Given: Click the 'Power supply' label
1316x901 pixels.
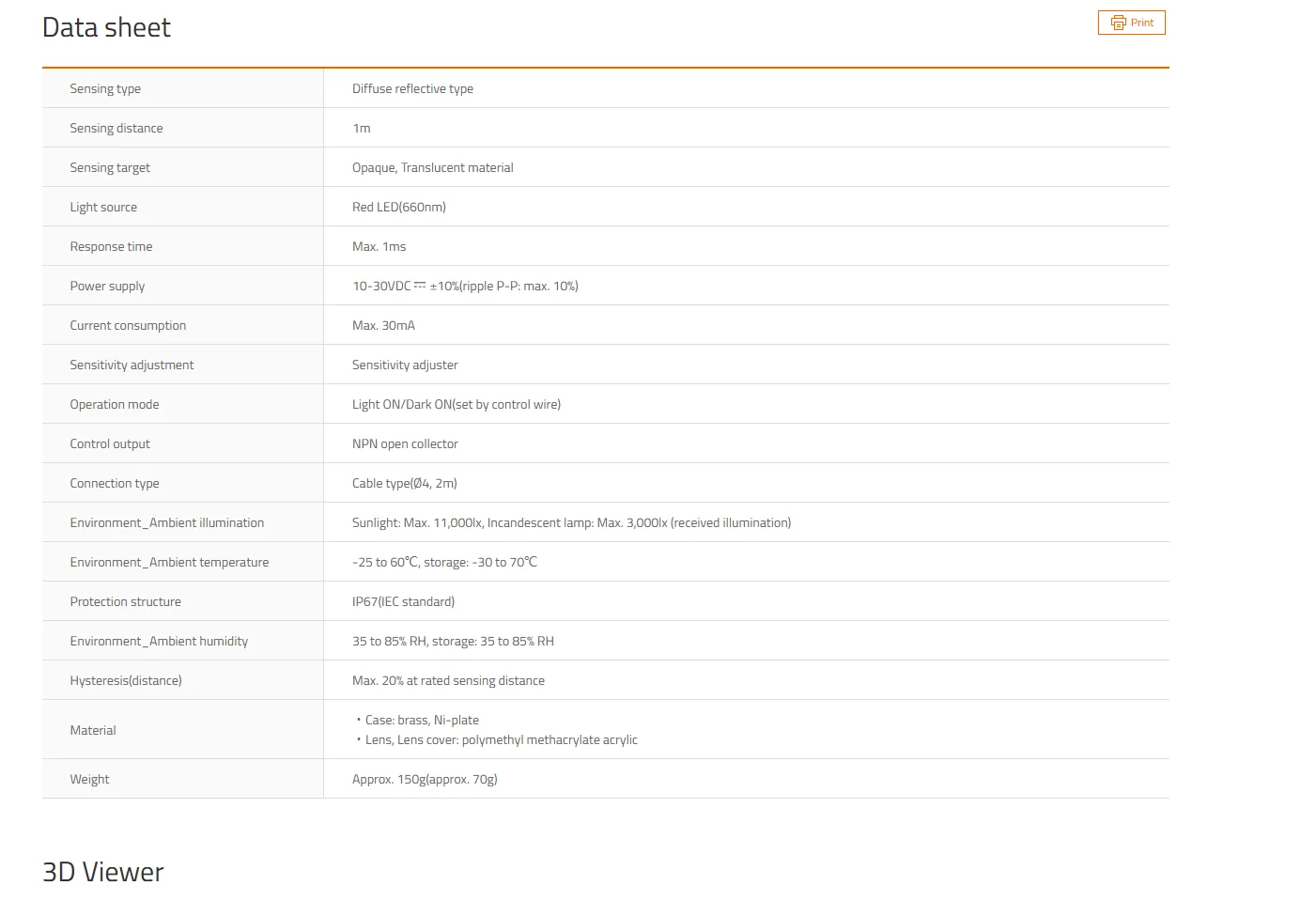Looking at the screenshot, I should click(x=107, y=287).
